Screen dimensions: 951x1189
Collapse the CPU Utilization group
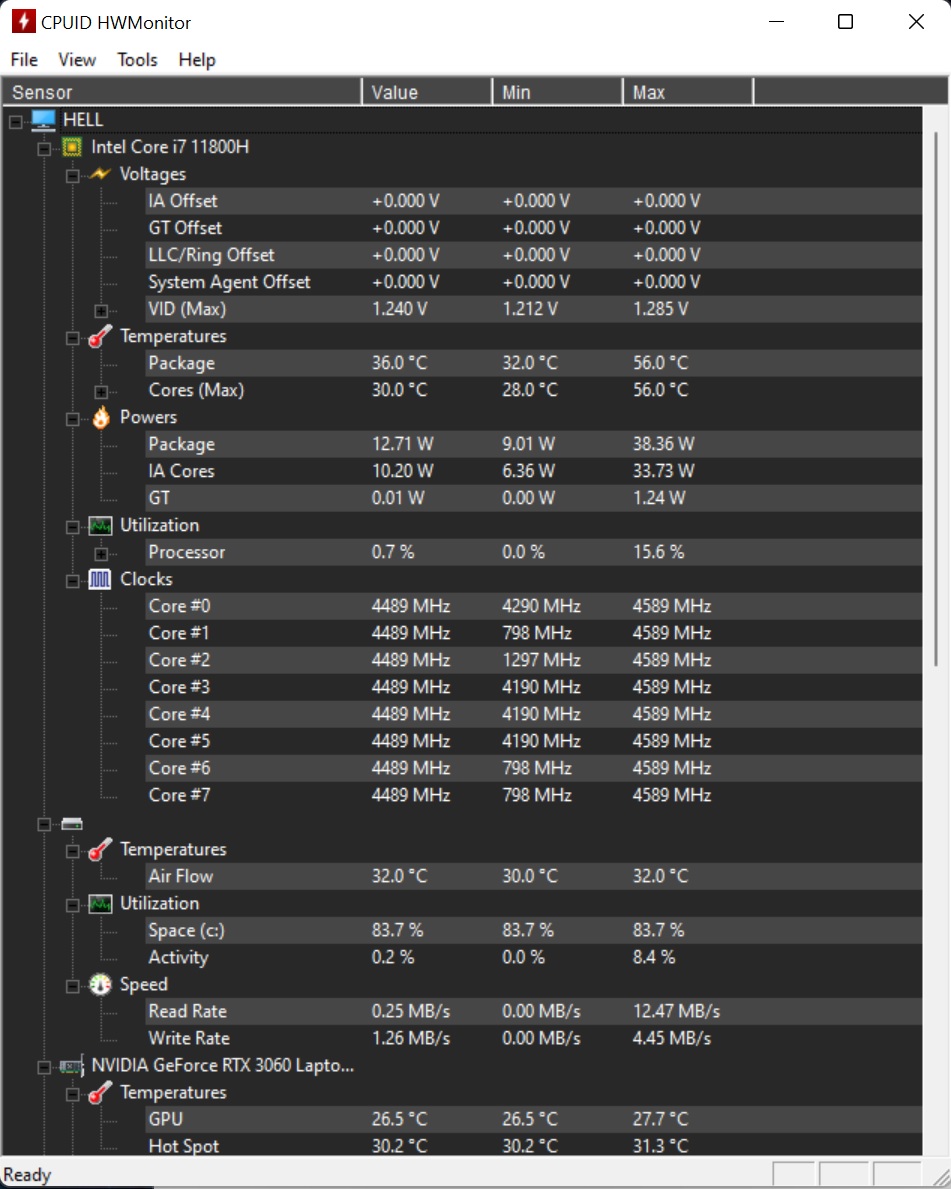pyautogui.click(x=72, y=527)
